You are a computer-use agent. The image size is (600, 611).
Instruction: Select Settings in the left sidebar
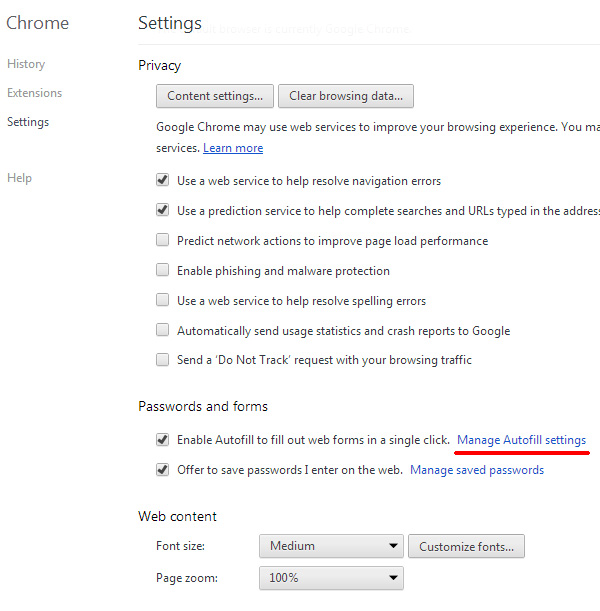tap(28, 122)
